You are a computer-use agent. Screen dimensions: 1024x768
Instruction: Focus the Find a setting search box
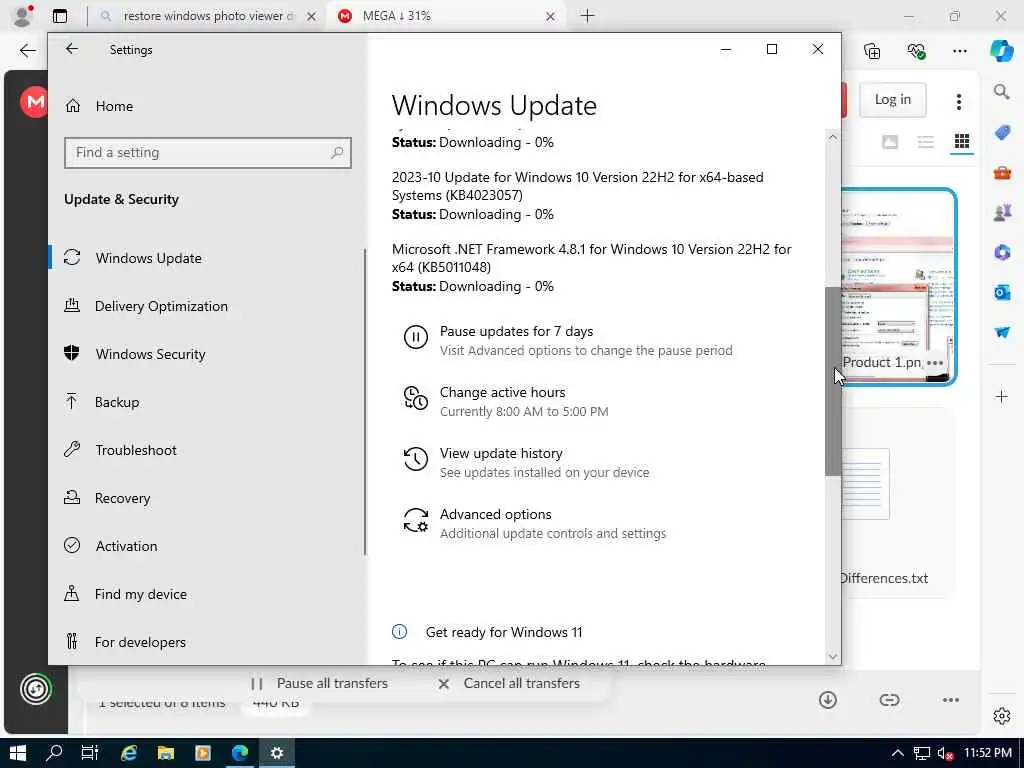pos(208,153)
